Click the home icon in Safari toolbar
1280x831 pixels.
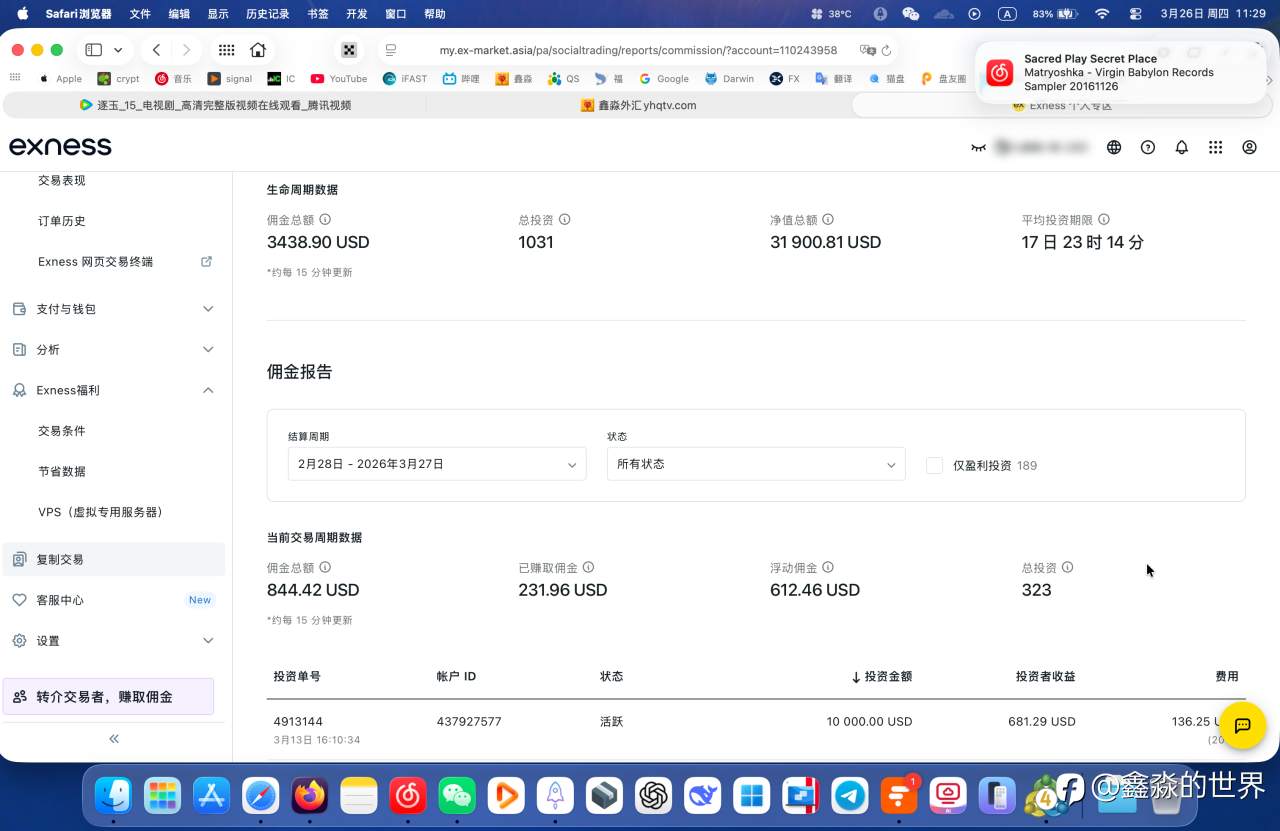pos(258,49)
